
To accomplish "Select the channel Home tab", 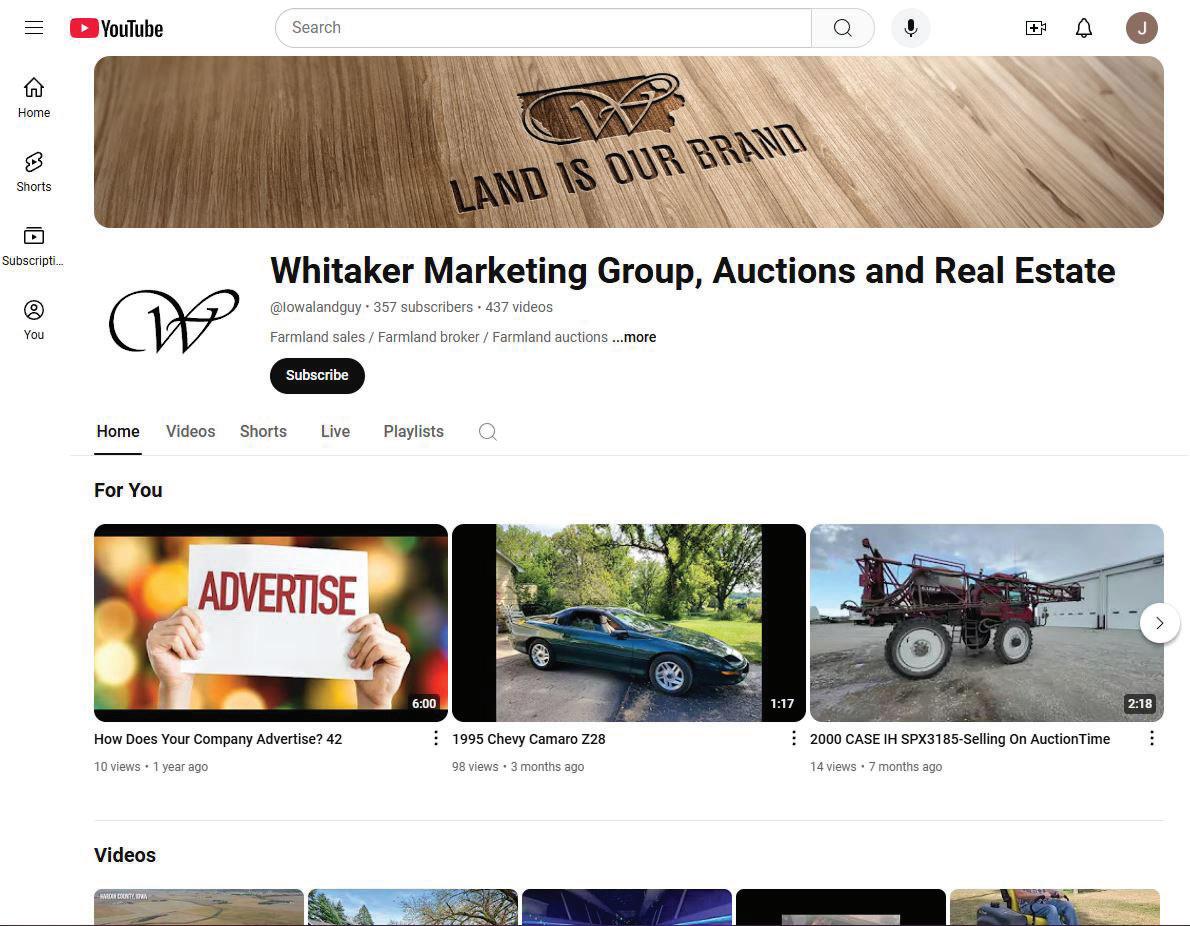I will pos(118,432).
